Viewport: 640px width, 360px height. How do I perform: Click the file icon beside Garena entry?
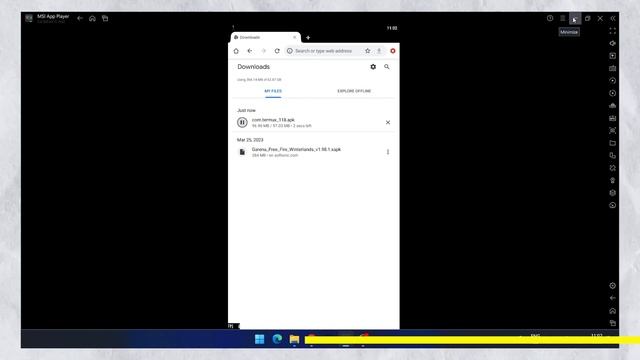(x=242, y=152)
